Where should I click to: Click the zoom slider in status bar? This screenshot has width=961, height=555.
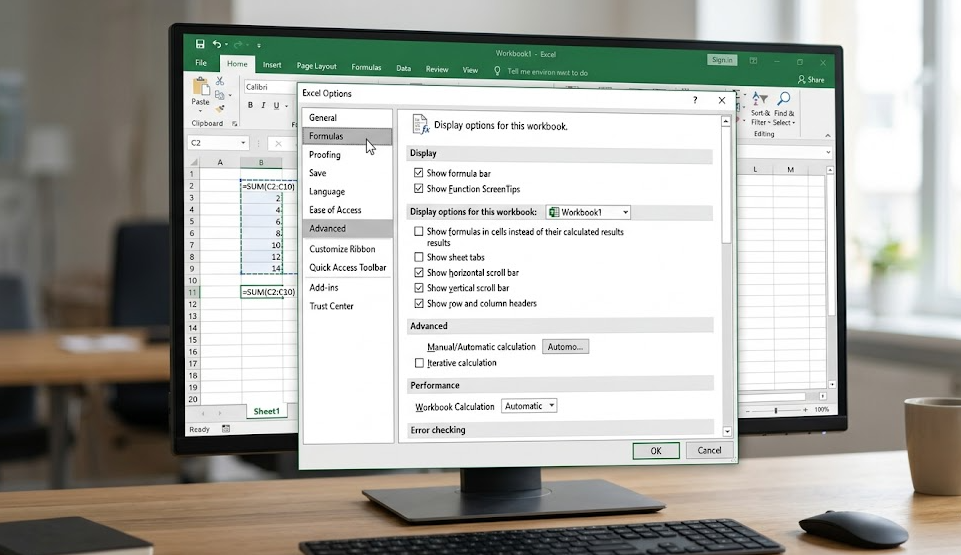tap(776, 410)
